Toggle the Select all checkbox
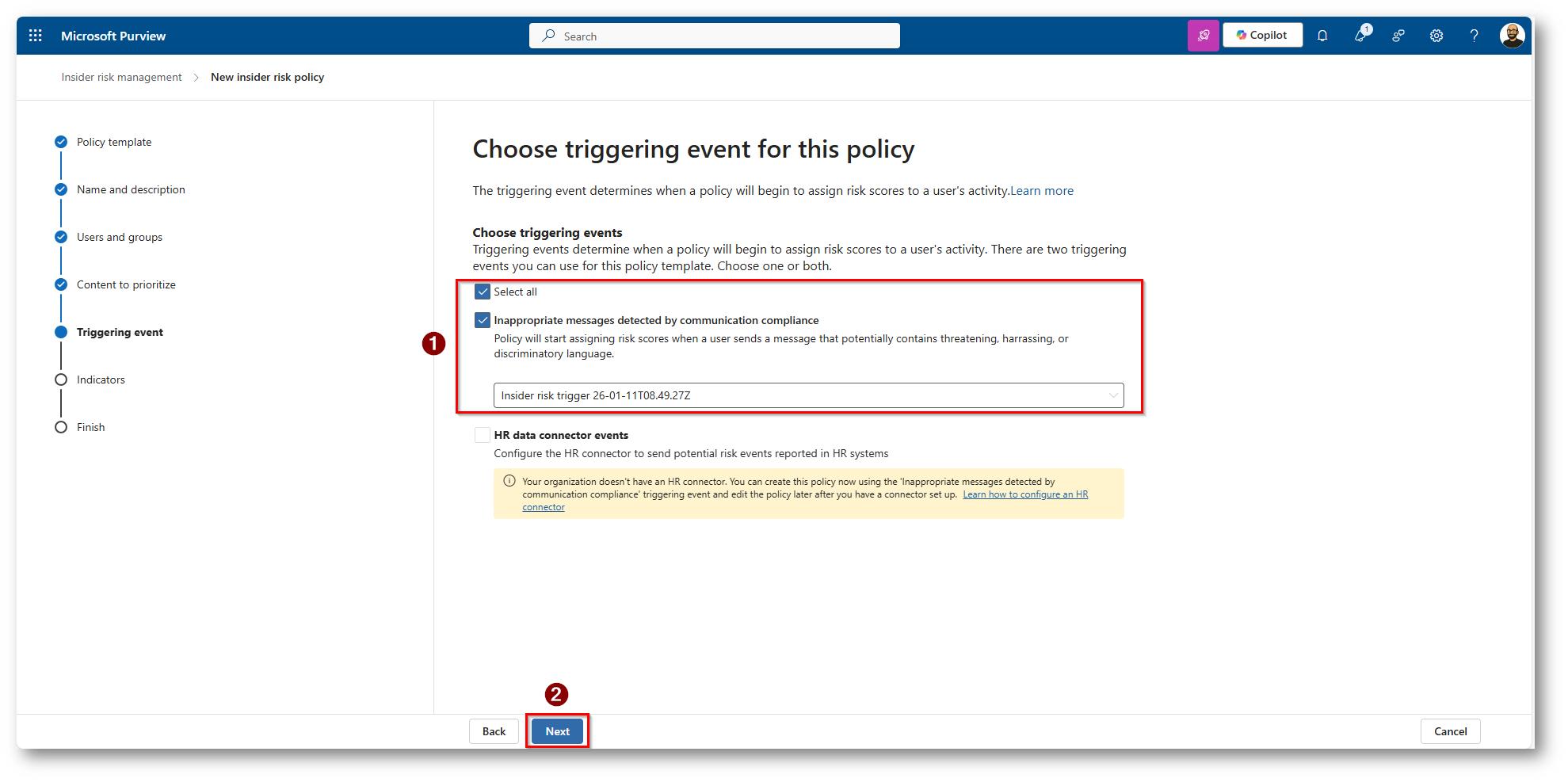This screenshot has width=1568, height=782. coord(483,292)
